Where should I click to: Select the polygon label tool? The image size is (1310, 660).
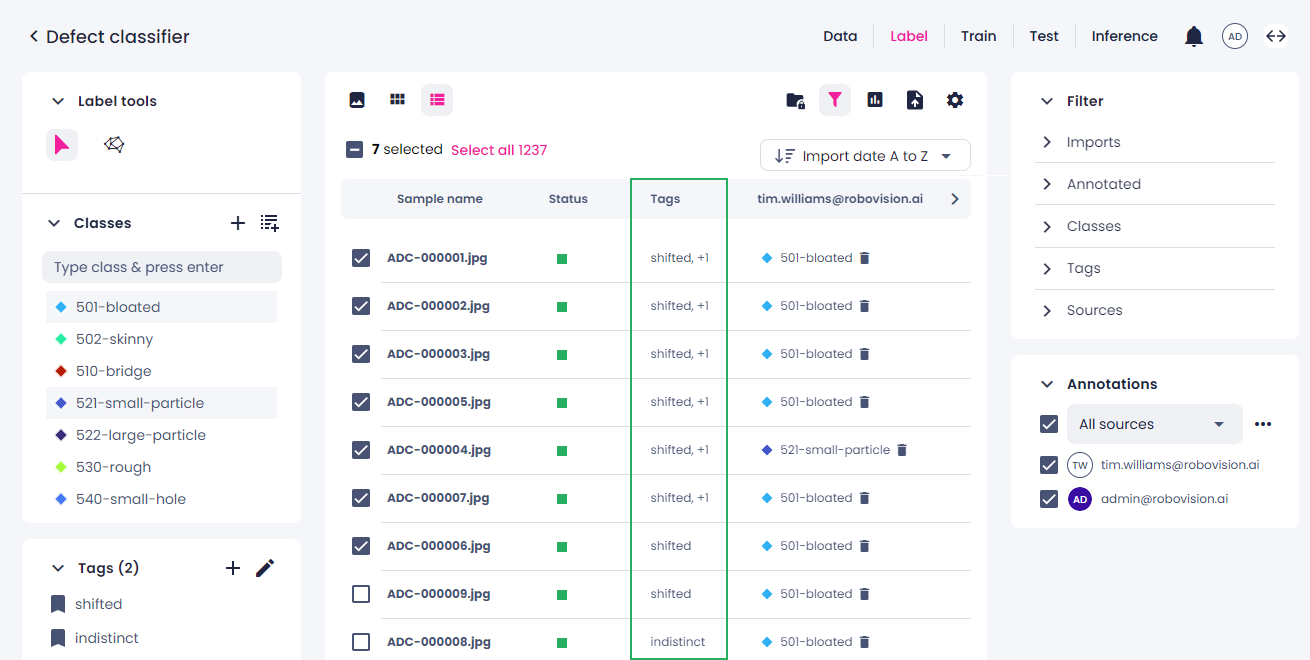114,145
